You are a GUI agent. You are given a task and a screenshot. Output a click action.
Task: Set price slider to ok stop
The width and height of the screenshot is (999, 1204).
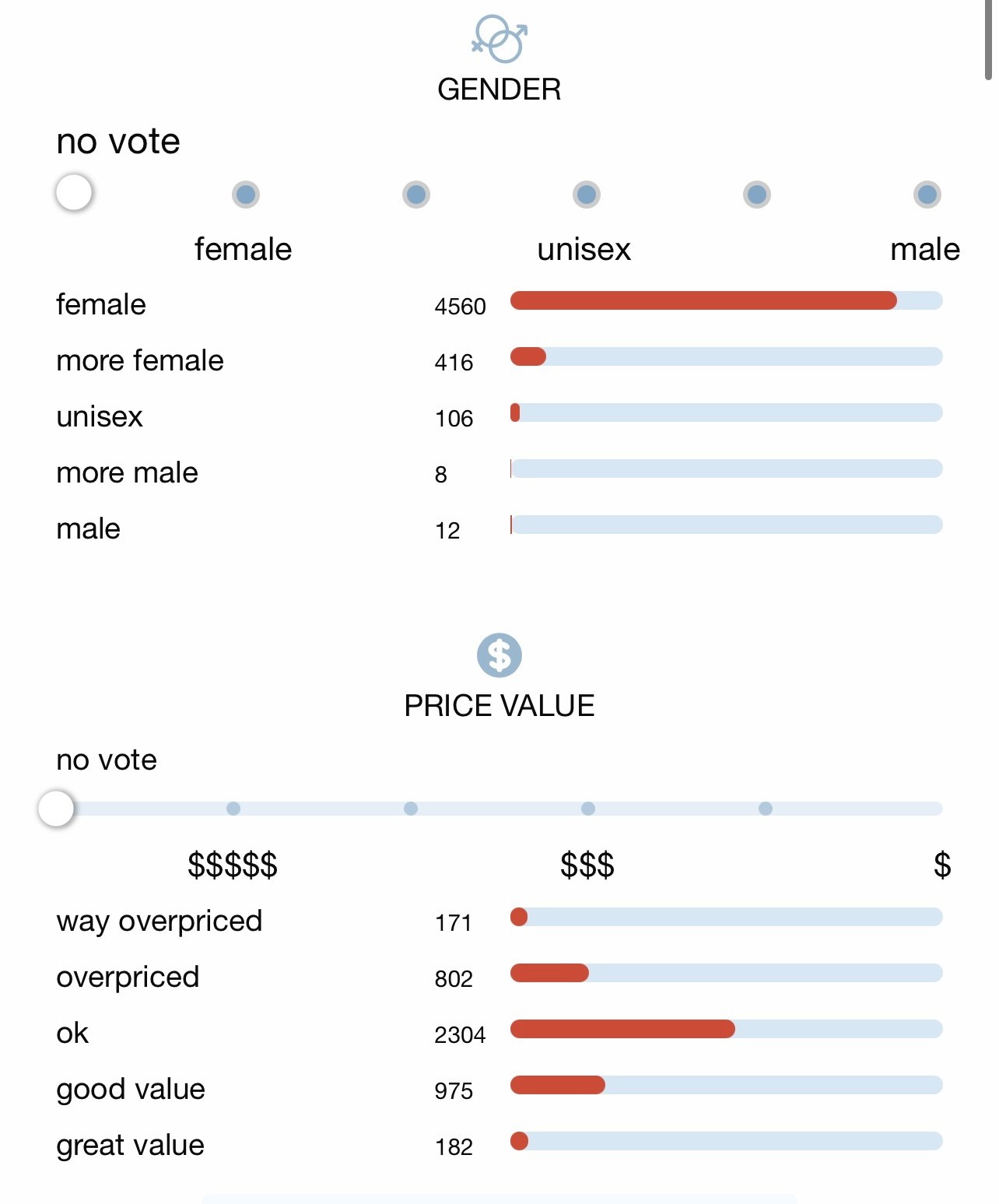point(588,809)
